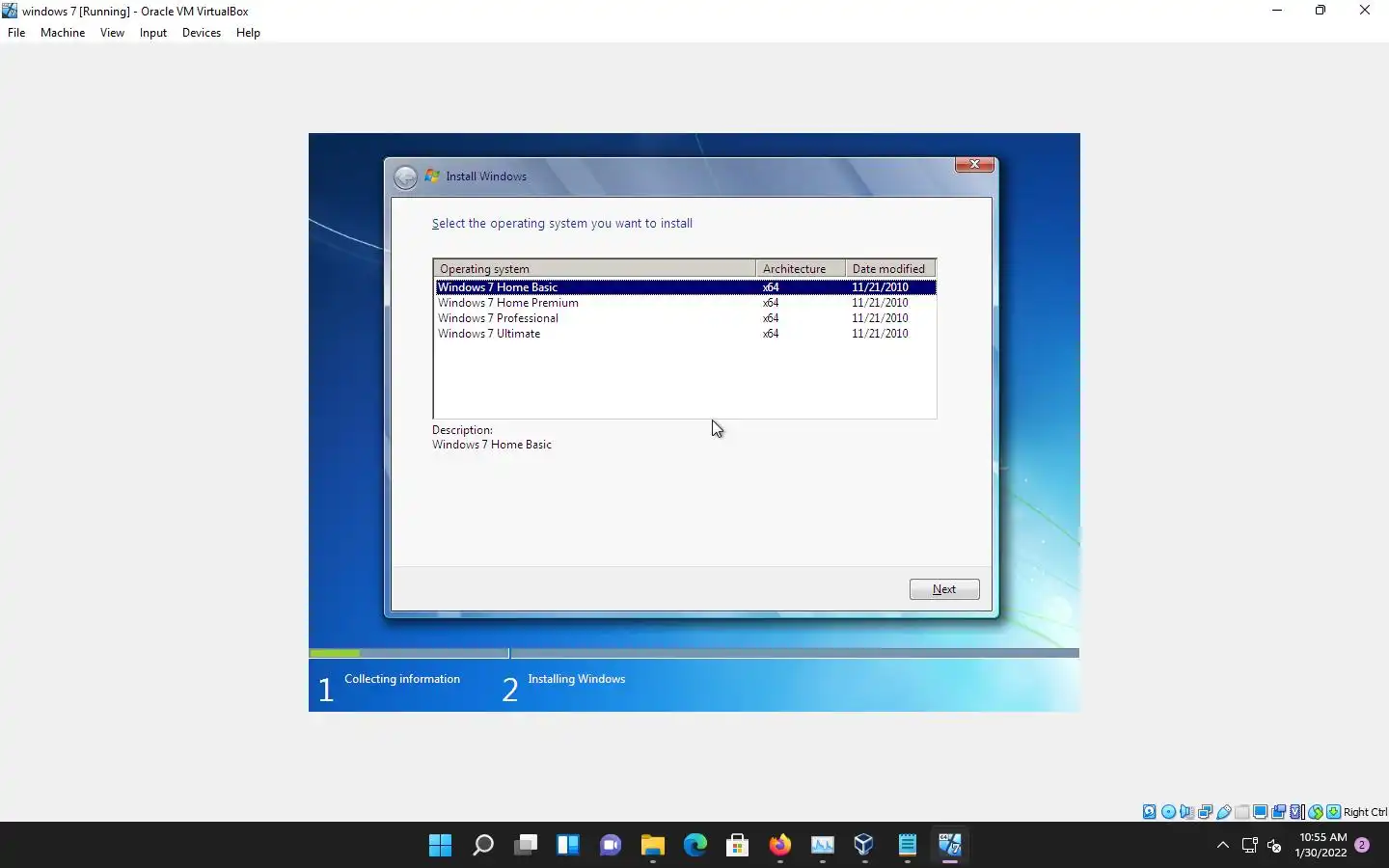Open the Devices menu
This screenshot has height=868, width=1389.
tap(202, 32)
